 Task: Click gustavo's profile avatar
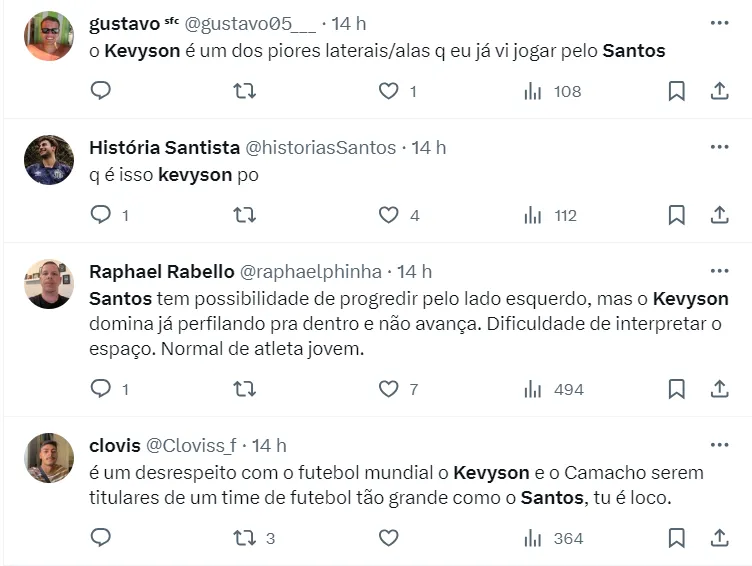coord(48,36)
